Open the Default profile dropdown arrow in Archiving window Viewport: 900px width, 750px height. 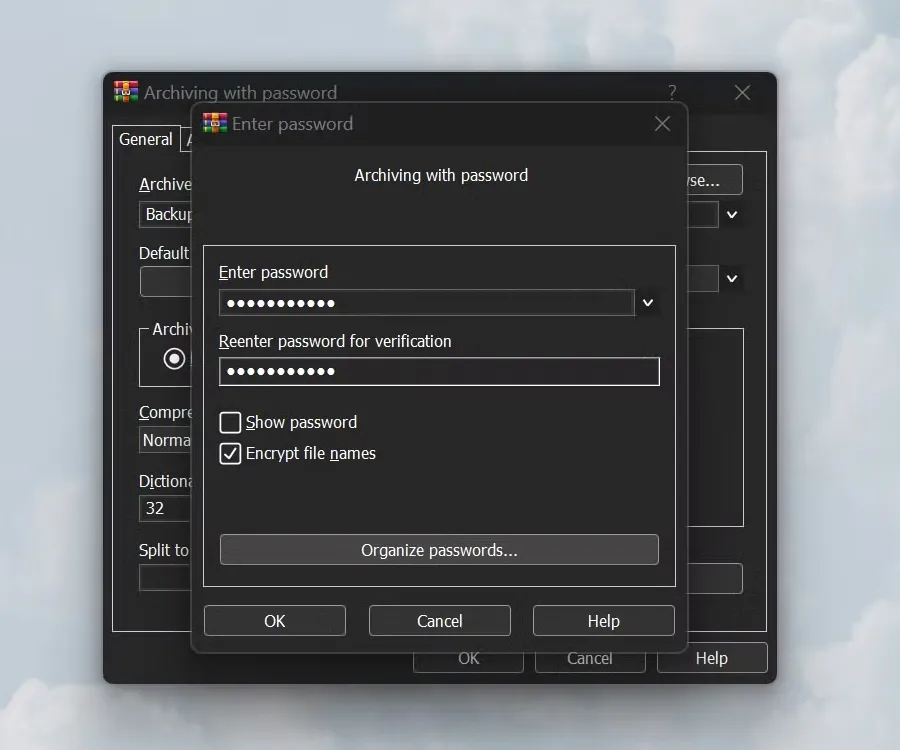pyautogui.click(x=732, y=279)
